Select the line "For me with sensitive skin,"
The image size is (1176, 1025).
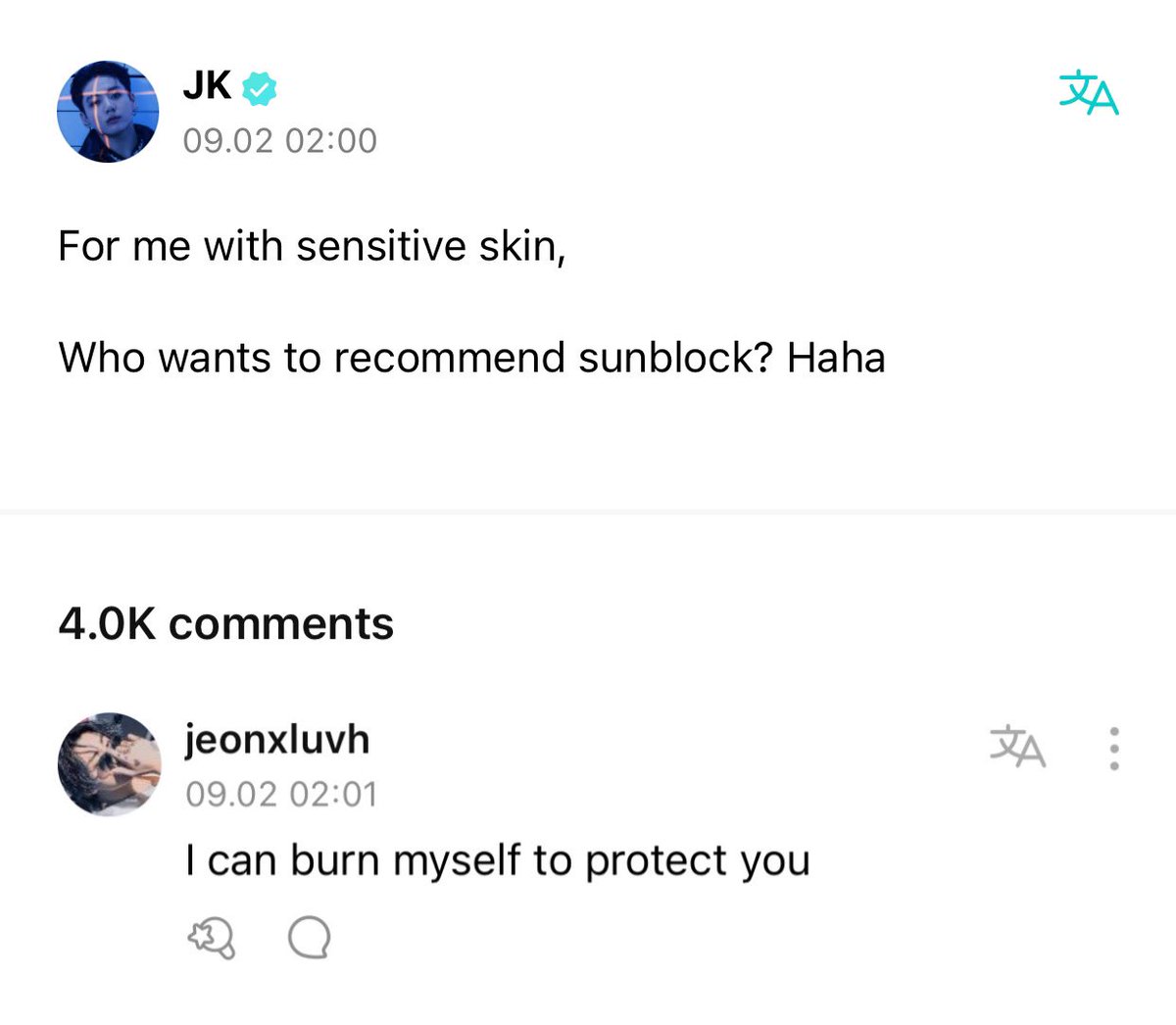312,246
